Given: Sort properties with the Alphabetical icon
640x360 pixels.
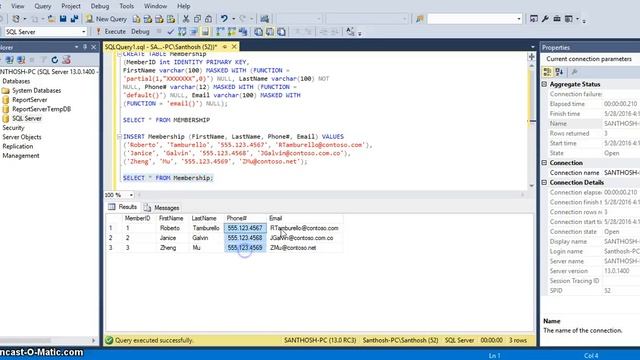Looking at the screenshot, I should click(560, 72).
